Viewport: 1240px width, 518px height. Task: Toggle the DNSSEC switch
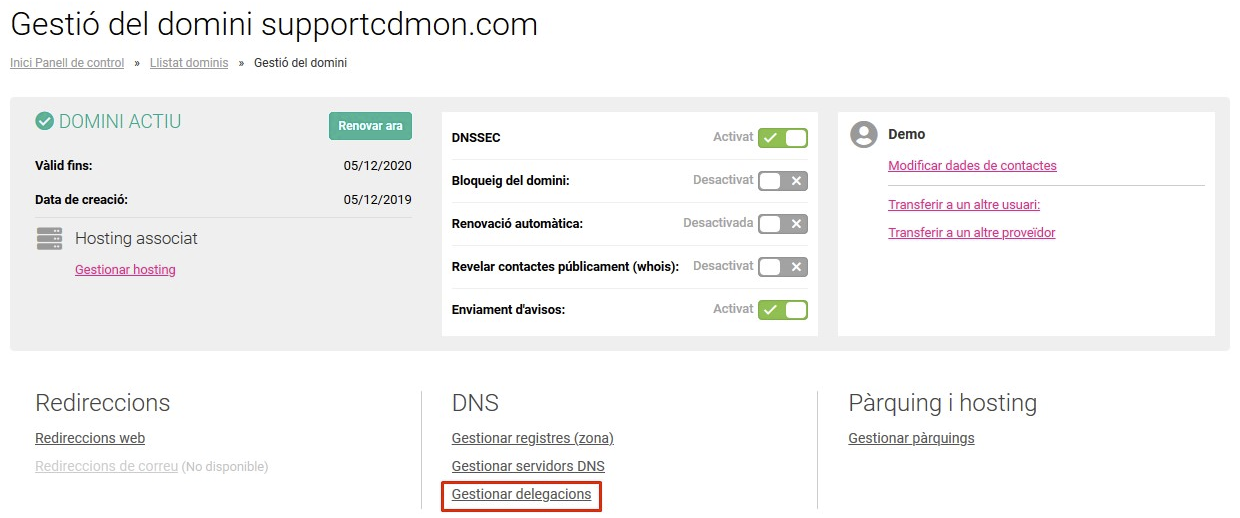pyautogui.click(x=783, y=138)
